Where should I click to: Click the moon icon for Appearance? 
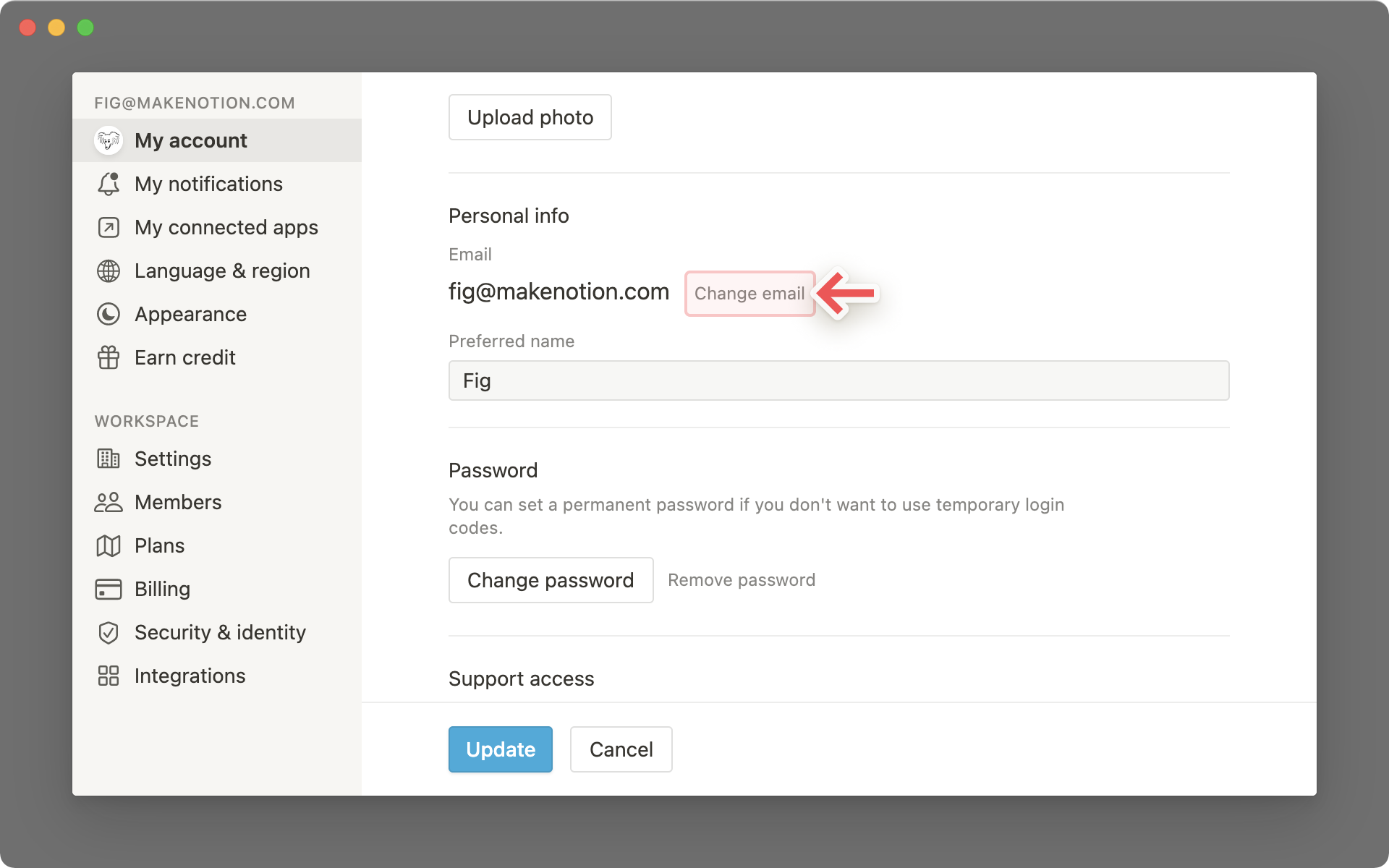(x=109, y=314)
